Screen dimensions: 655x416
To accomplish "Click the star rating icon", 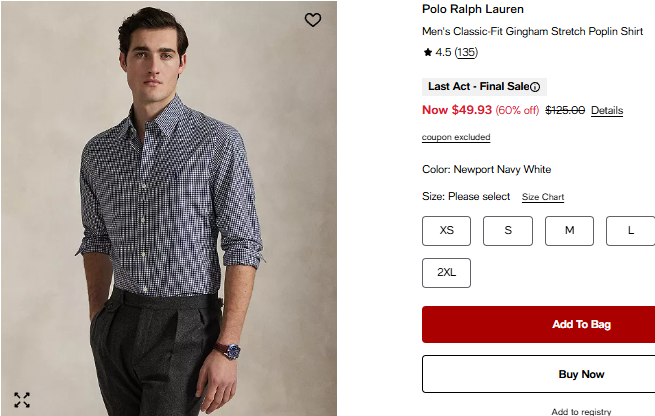I will [x=428, y=52].
